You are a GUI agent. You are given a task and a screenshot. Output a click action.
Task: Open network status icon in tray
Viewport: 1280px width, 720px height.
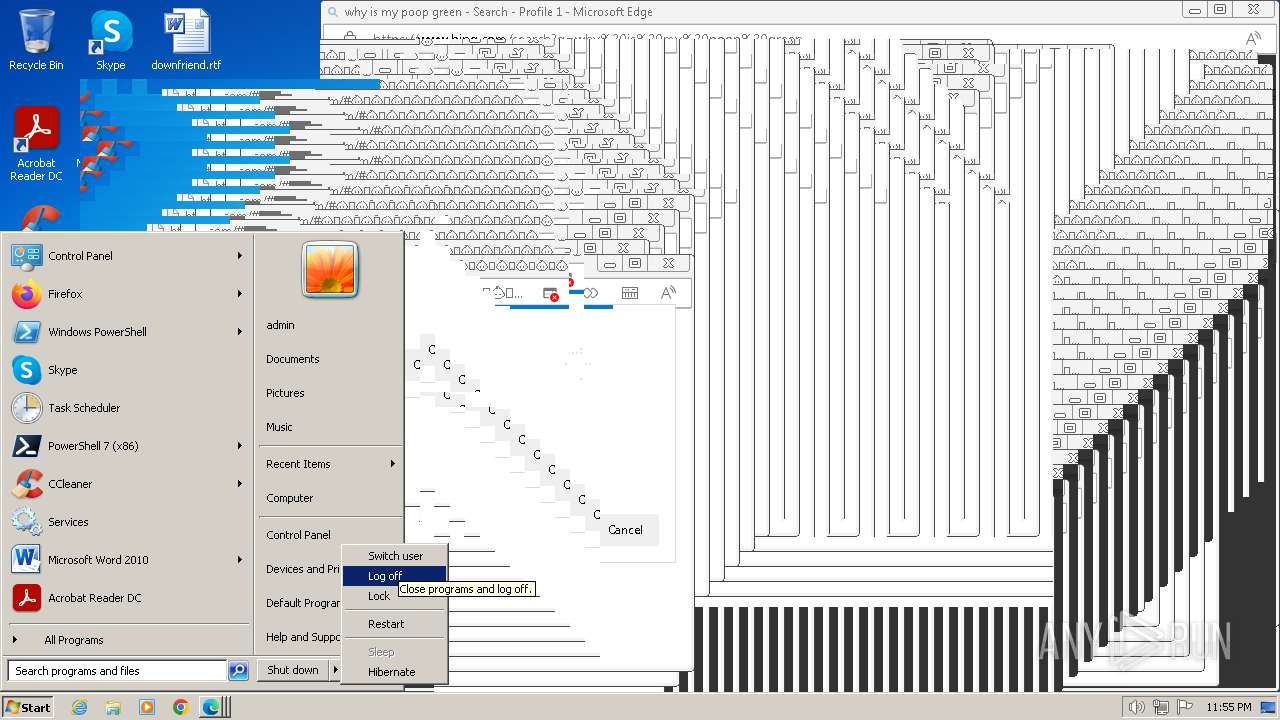(1161, 707)
